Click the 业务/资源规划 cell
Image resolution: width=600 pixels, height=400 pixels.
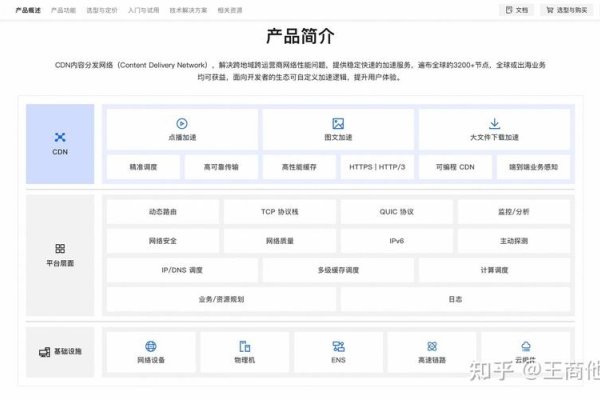coord(221,299)
